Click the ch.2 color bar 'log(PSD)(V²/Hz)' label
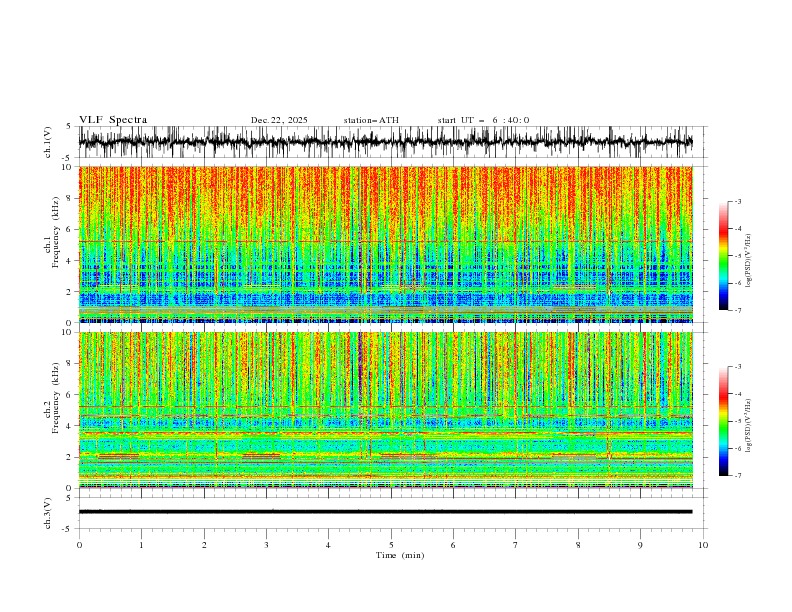Viewport: 792px width, 612px height. [x=749, y=426]
